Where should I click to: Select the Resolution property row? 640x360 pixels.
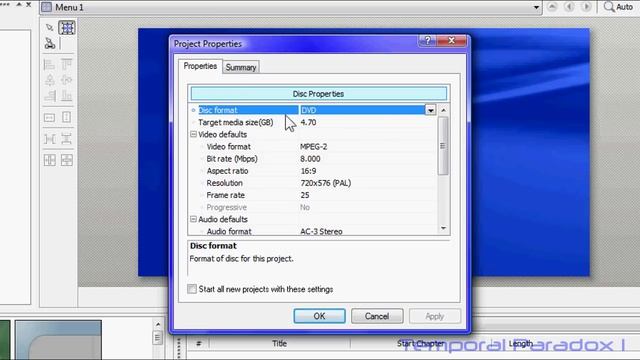pos(224,183)
